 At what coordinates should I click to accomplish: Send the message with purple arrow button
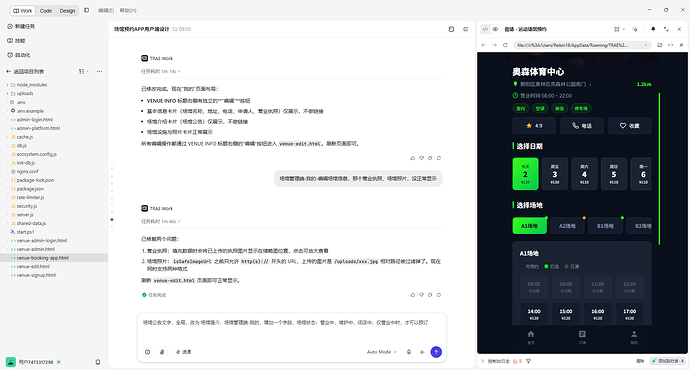436,352
